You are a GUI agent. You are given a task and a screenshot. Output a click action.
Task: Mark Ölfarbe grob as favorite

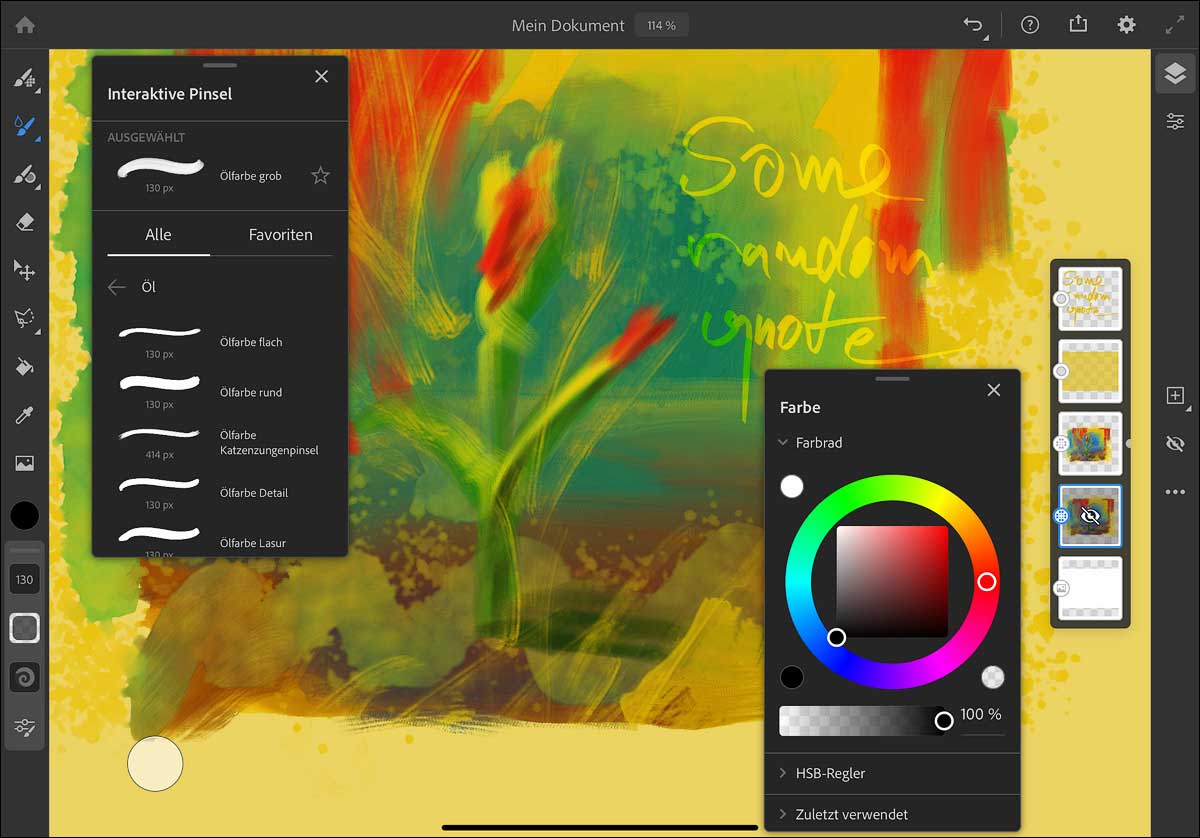[320, 176]
